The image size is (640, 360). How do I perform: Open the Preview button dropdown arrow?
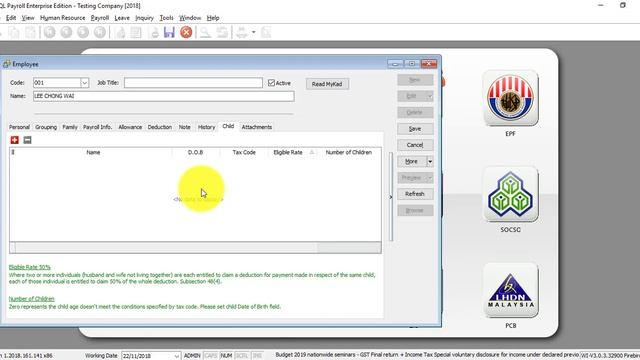click(430, 178)
